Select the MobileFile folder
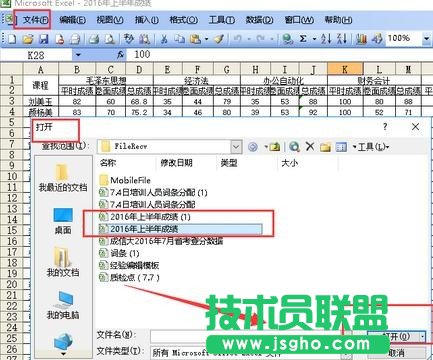 tap(125, 180)
